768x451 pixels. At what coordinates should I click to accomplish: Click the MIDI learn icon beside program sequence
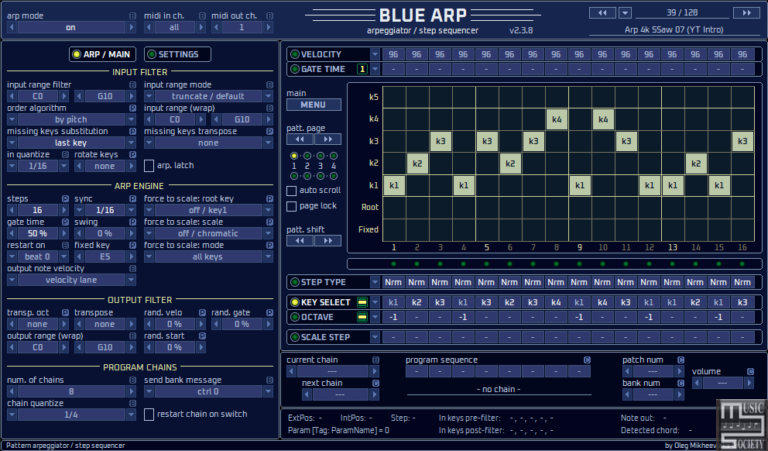587,360
